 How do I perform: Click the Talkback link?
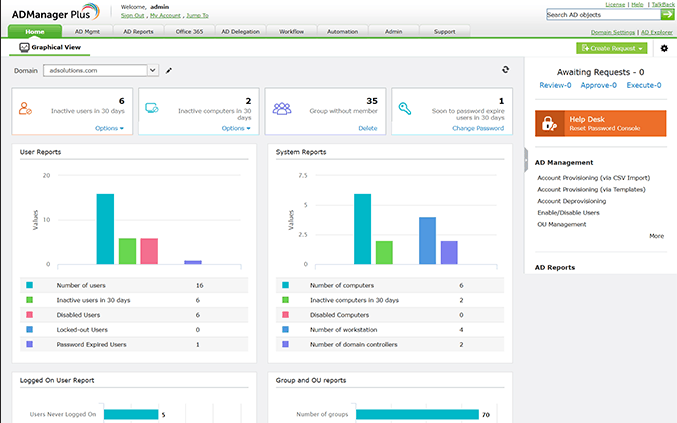click(x=663, y=5)
